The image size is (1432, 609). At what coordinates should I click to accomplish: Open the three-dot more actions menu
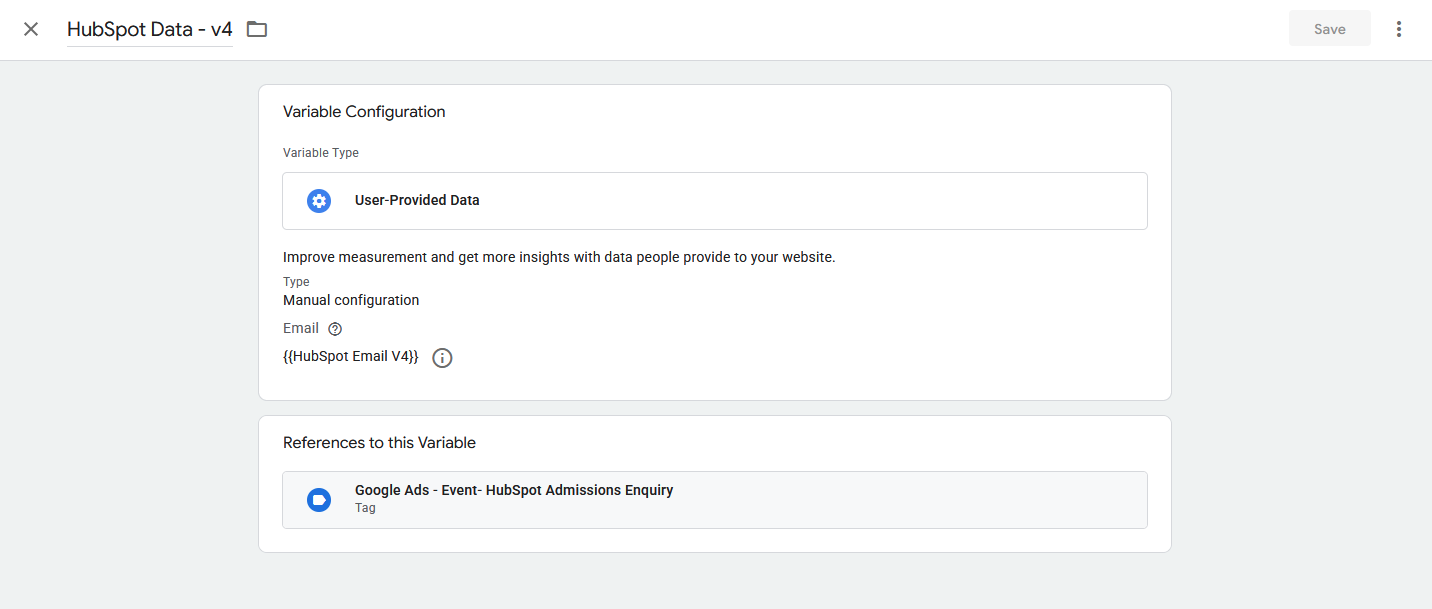1399,29
